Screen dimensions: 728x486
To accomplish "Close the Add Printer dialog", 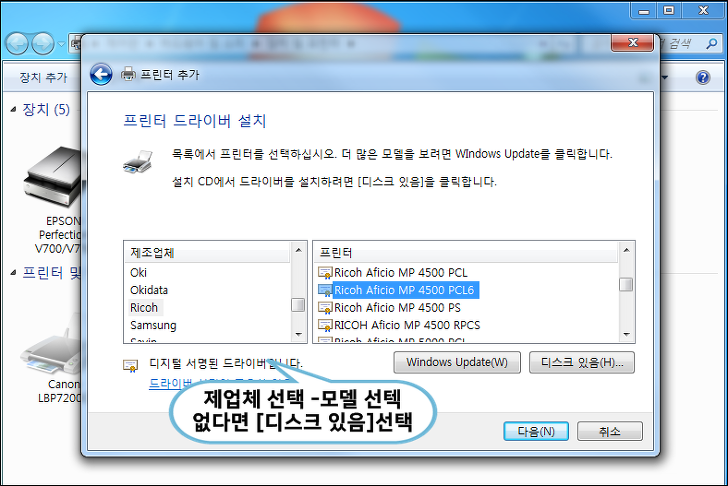I will tap(632, 43).
